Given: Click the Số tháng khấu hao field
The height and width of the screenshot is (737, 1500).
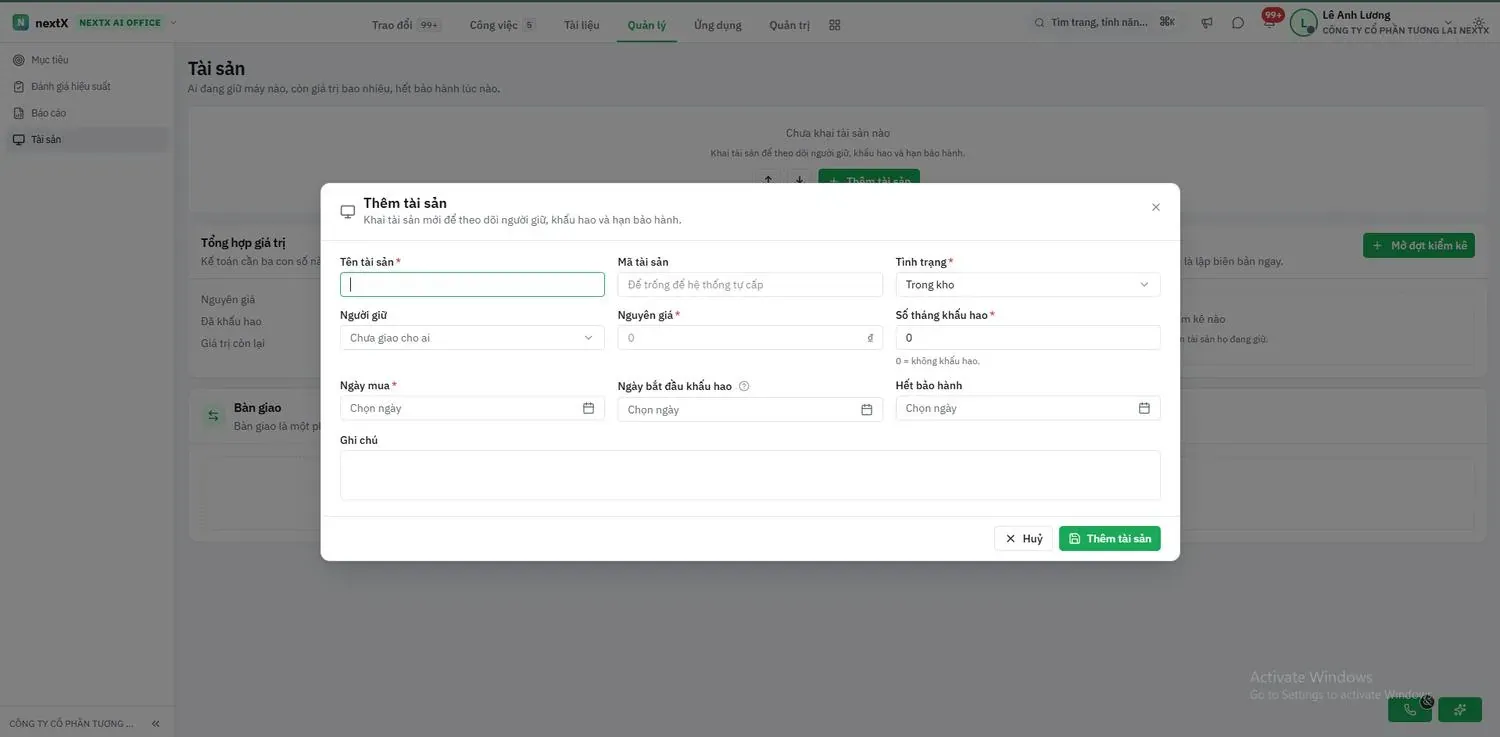Looking at the screenshot, I should tap(1028, 338).
